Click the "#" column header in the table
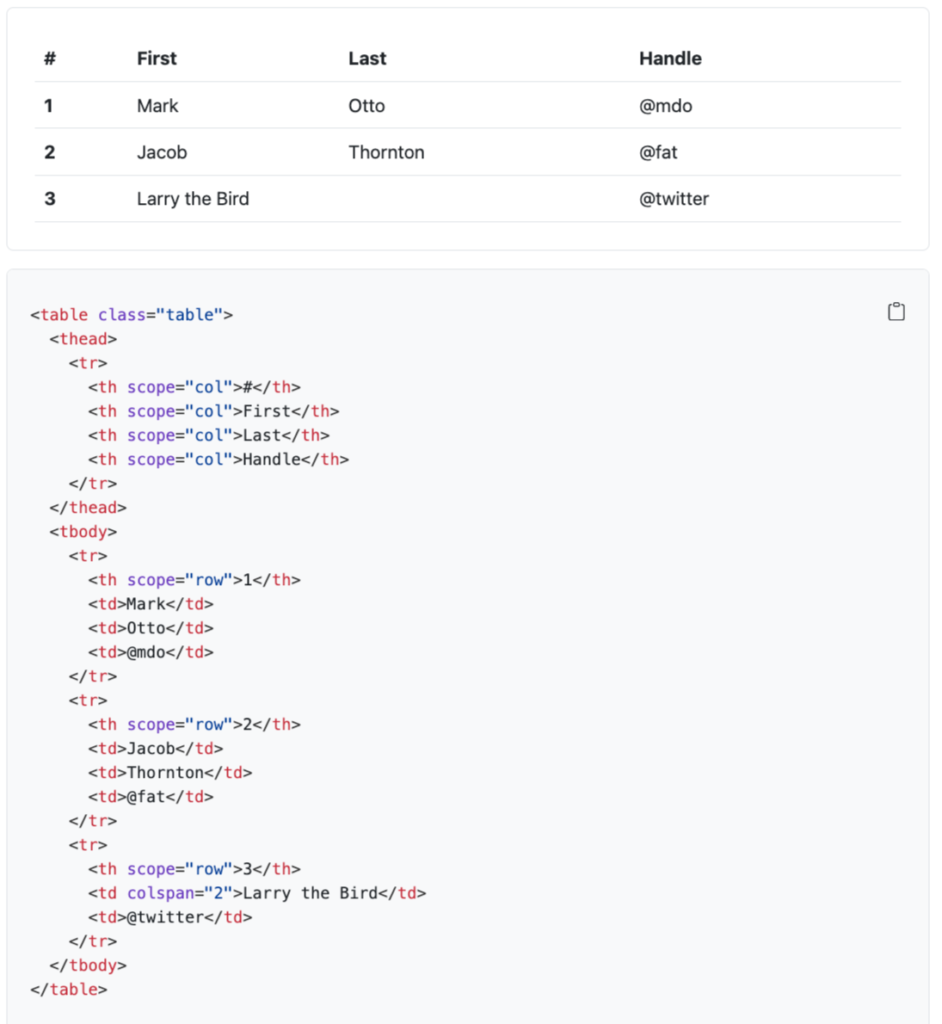 pyautogui.click(x=50, y=59)
